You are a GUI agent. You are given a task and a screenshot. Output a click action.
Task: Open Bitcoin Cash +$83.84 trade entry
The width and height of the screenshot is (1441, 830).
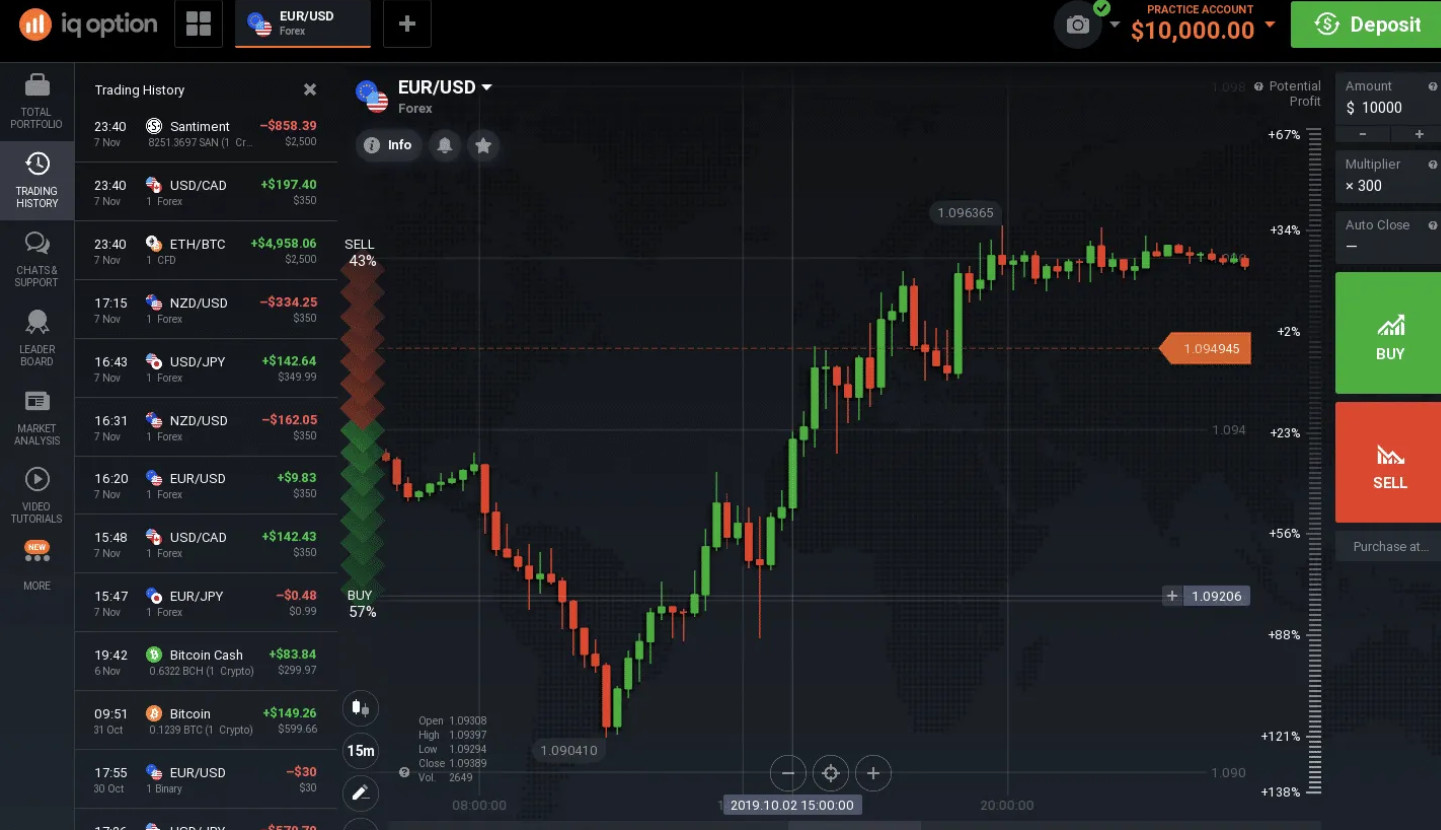point(206,662)
